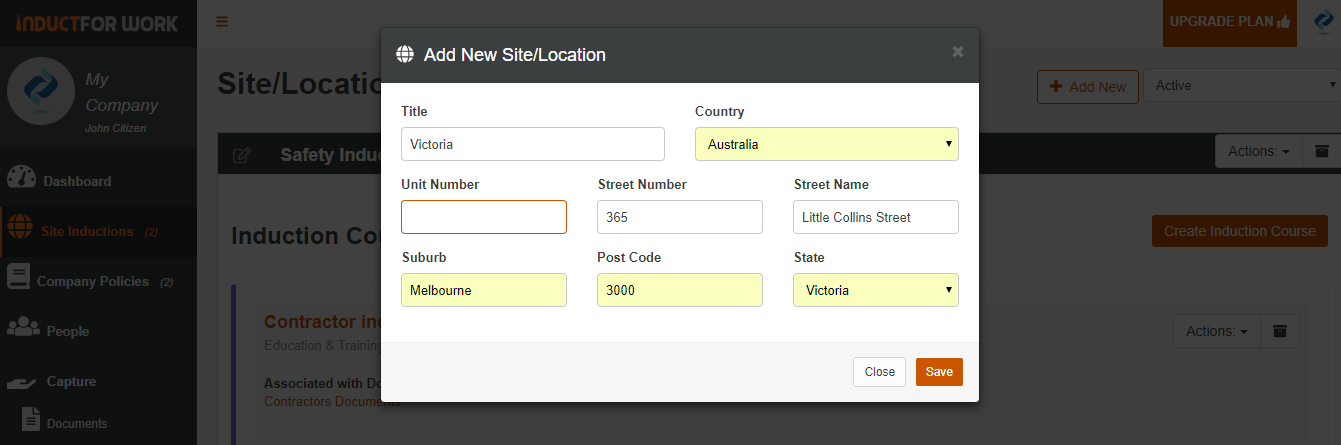Open the Active status filter dropdown
Image resolution: width=1341 pixels, height=445 pixels.
(1242, 86)
